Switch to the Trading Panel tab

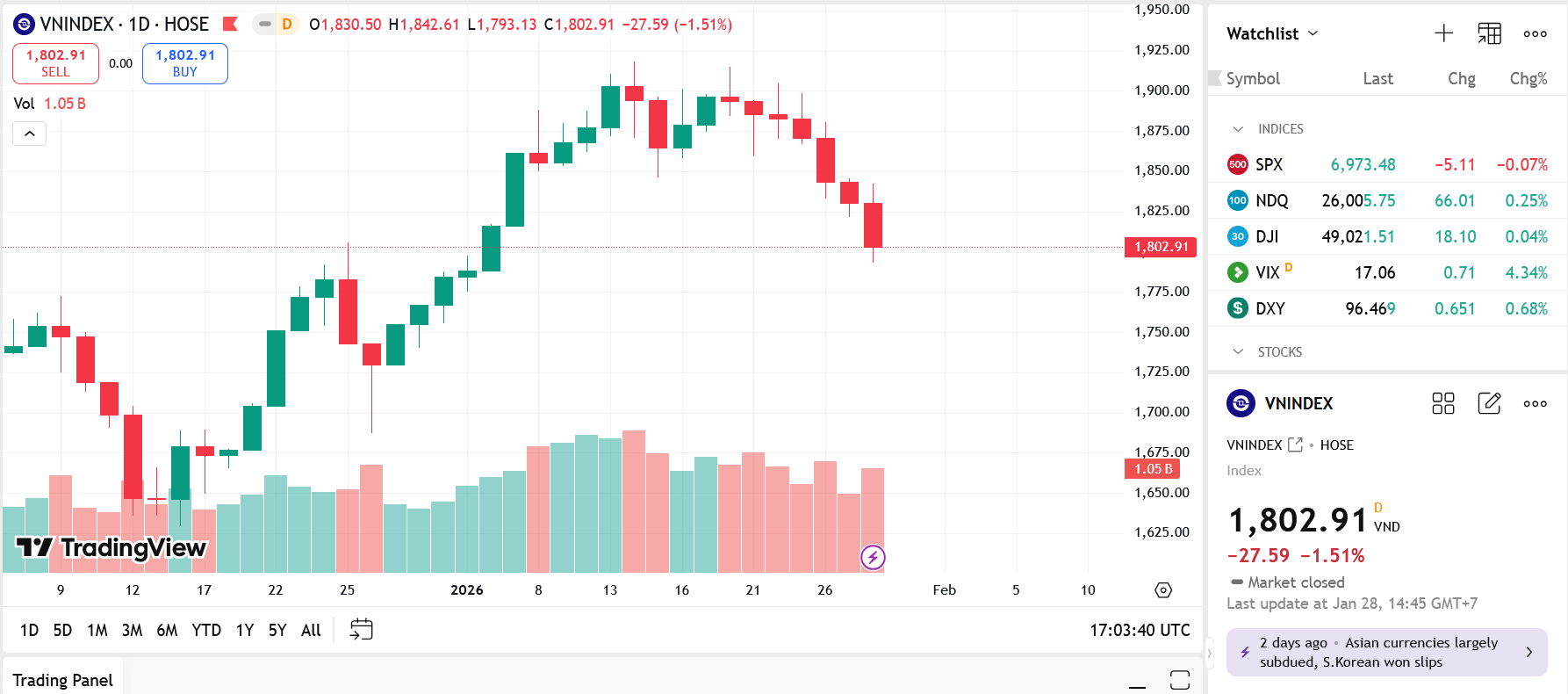[x=62, y=679]
